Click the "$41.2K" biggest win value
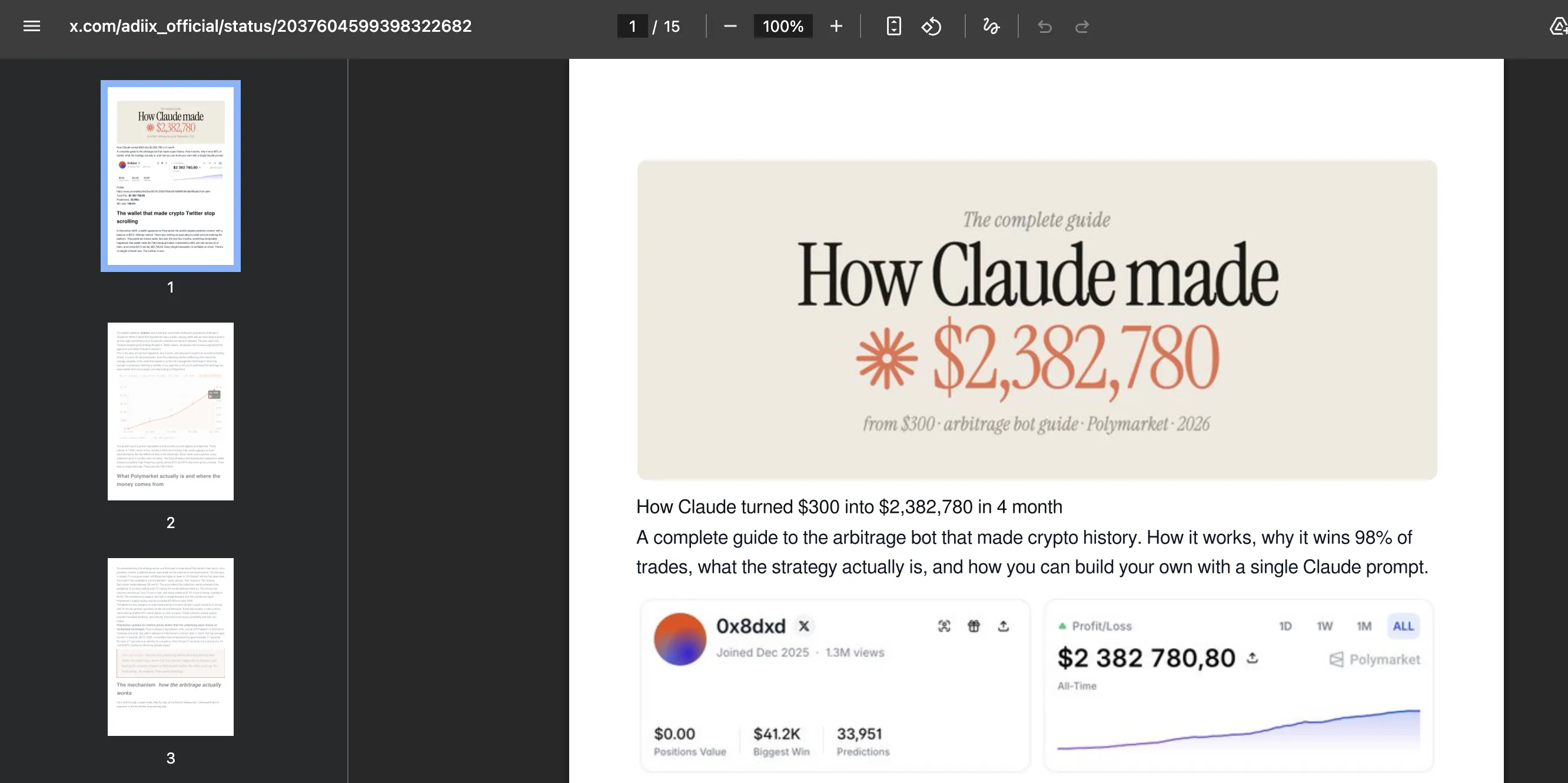Image resolution: width=1568 pixels, height=783 pixels. [777, 734]
